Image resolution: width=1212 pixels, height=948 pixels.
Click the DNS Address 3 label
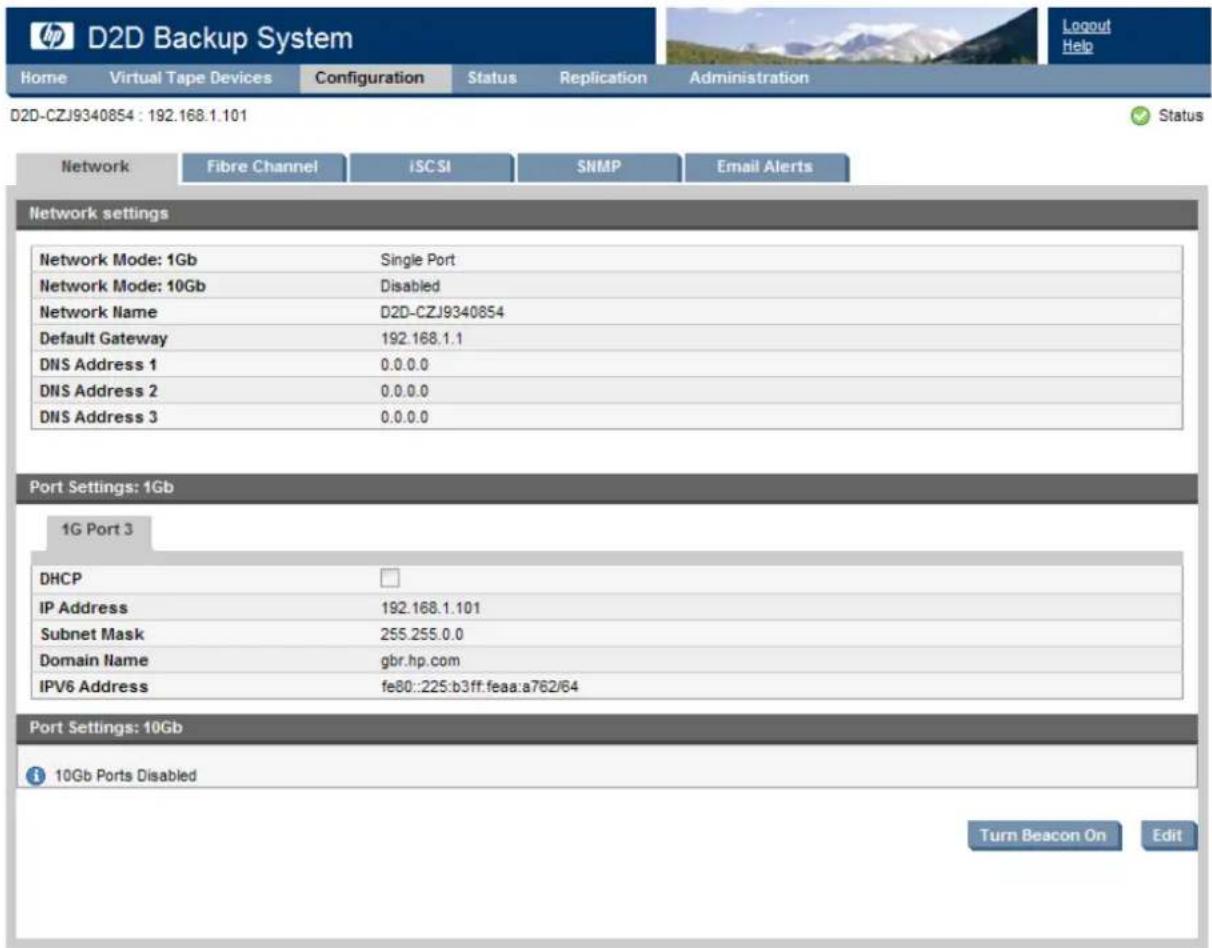coord(98,417)
